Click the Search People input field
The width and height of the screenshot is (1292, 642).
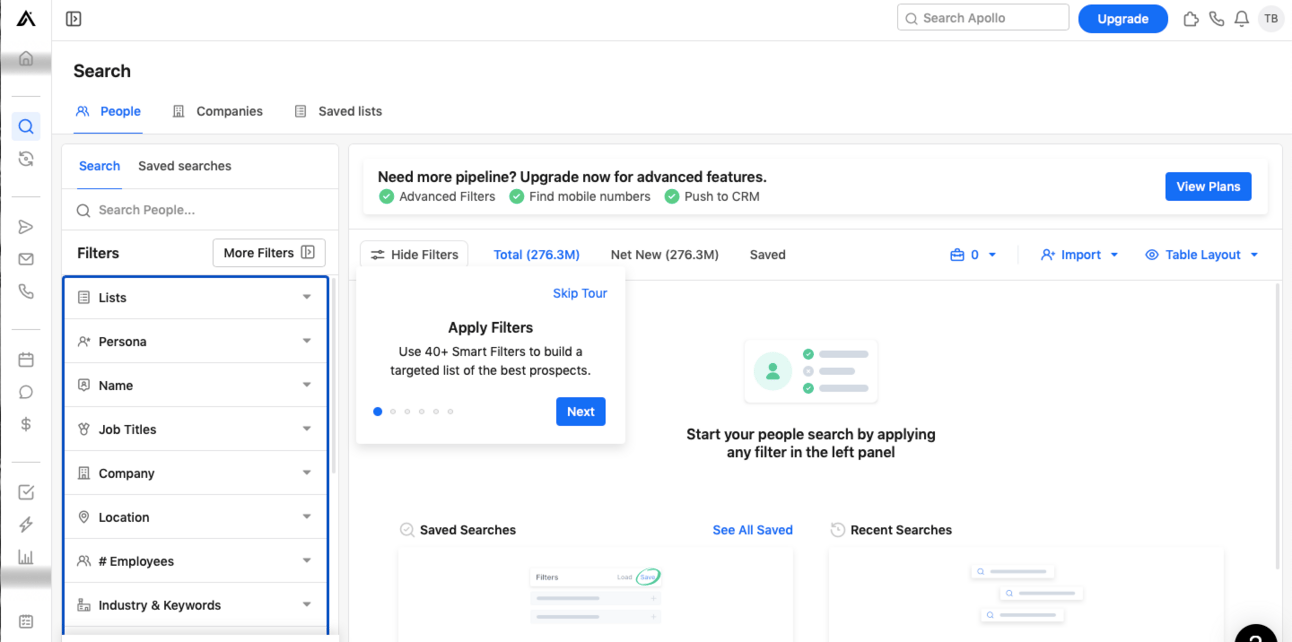(x=200, y=210)
